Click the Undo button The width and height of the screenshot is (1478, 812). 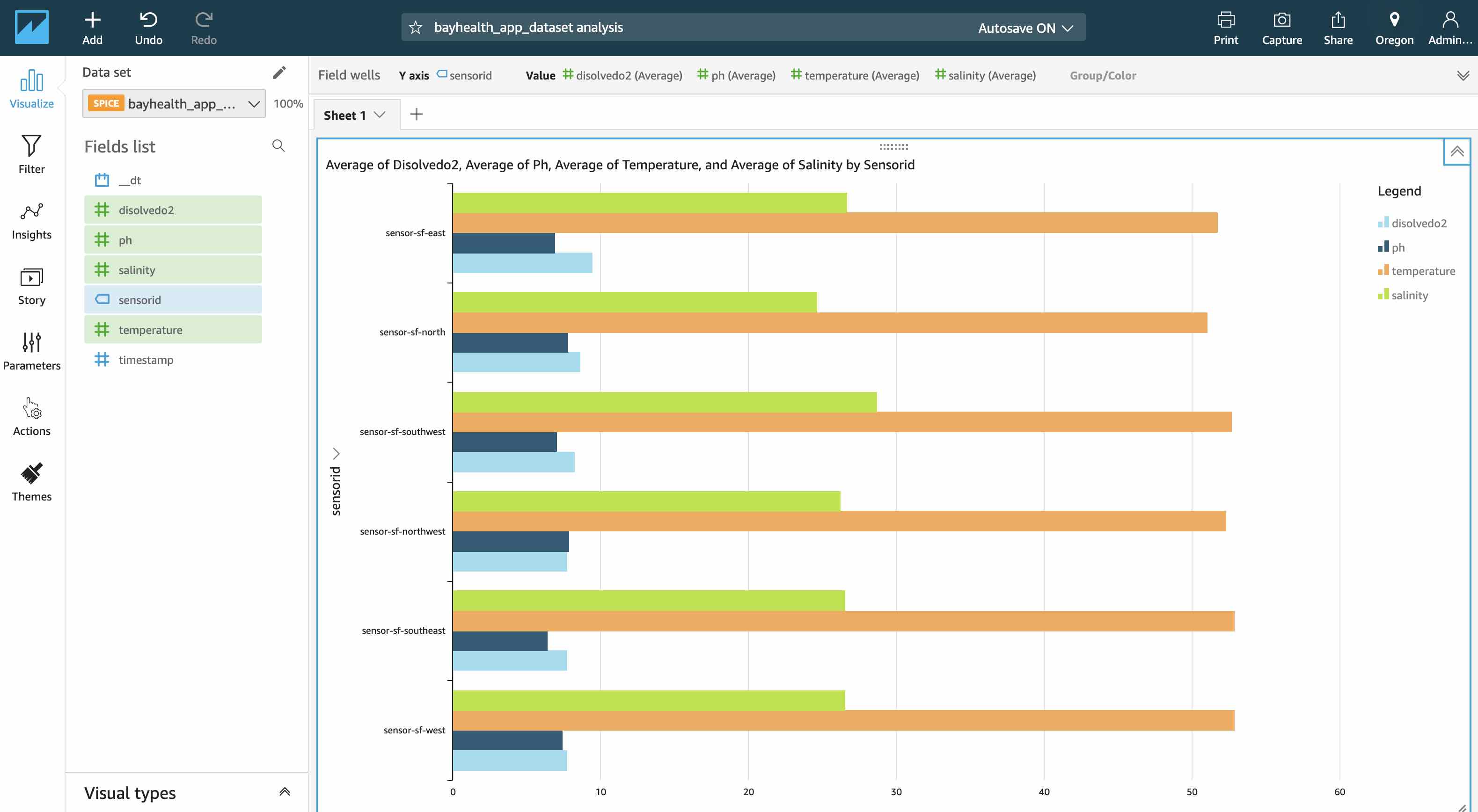click(148, 28)
